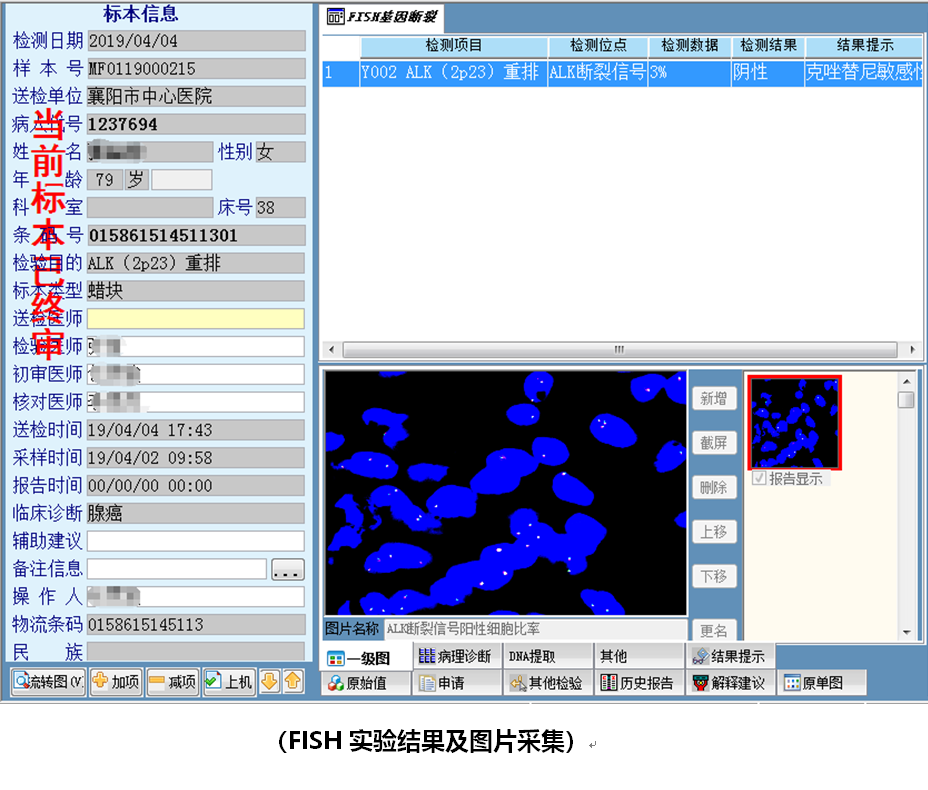Click the 截屏 screenshot button
The height and width of the screenshot is (790, 928).
point(714,443)
